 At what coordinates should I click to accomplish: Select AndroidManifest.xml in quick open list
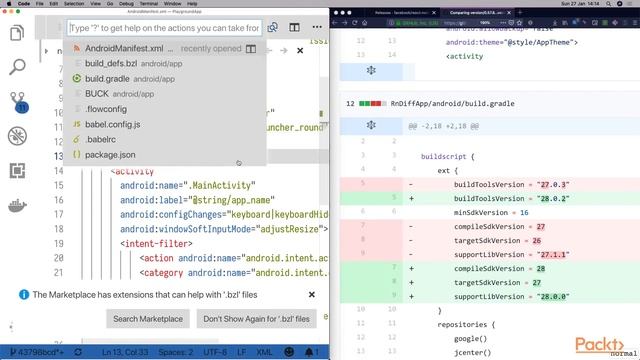click(165, 49)
